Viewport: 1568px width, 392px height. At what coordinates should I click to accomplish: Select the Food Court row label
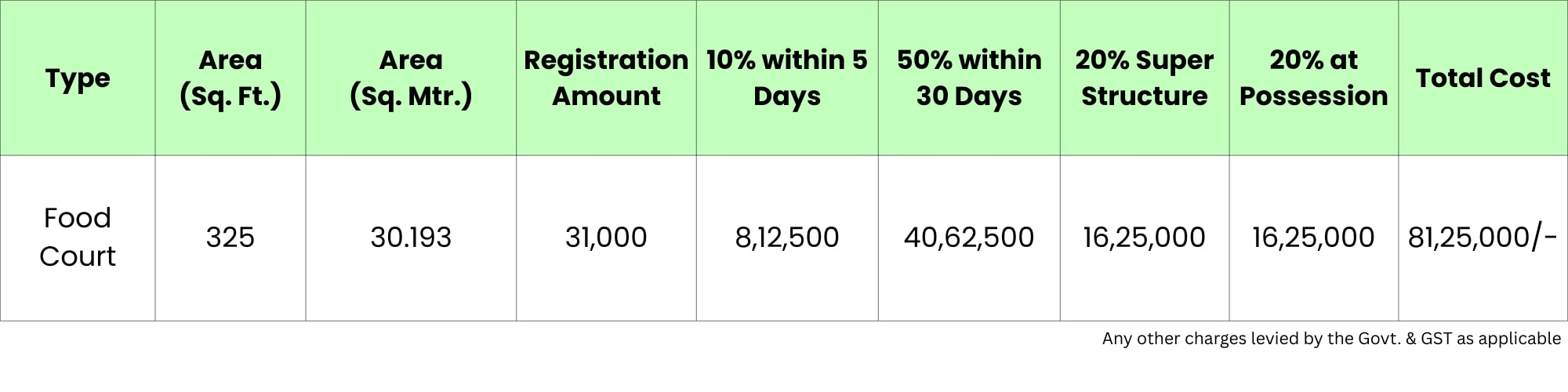click(78, 237)
